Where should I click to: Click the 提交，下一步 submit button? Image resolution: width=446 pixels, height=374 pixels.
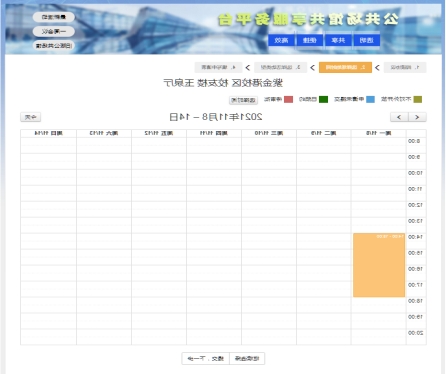[x=206, y=359]
